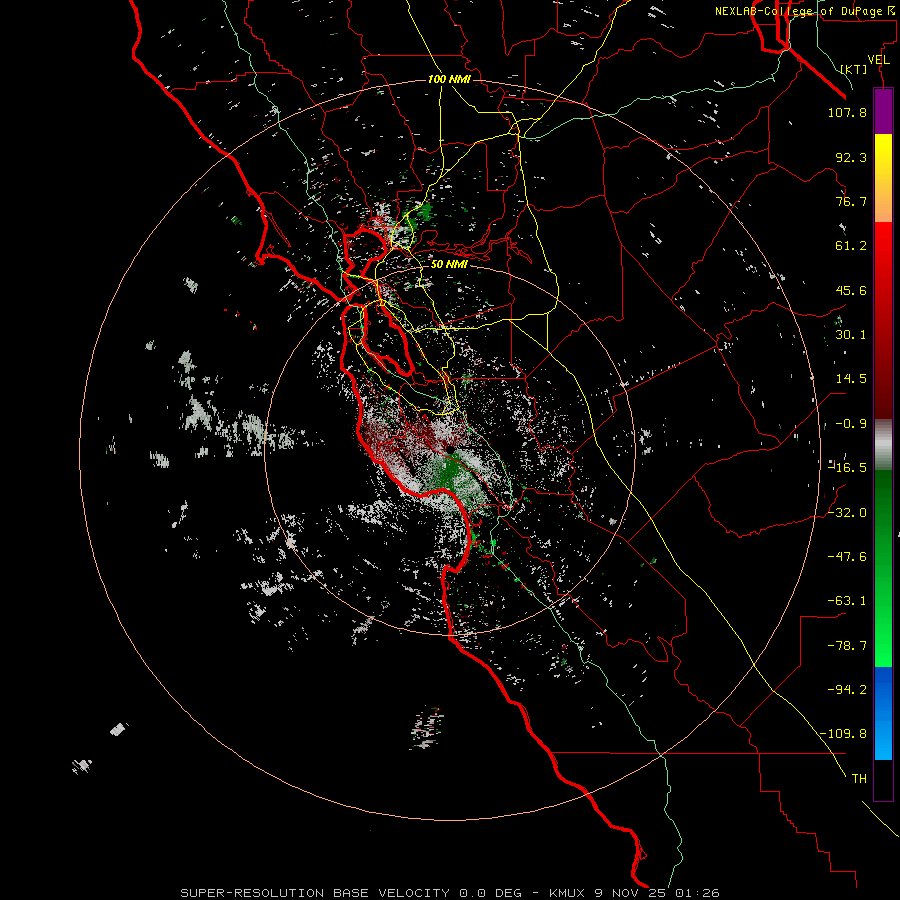Pick the gray near-zero segment of color bar
Viewport: 900px width, 900px height.
(x=883, y=445)
